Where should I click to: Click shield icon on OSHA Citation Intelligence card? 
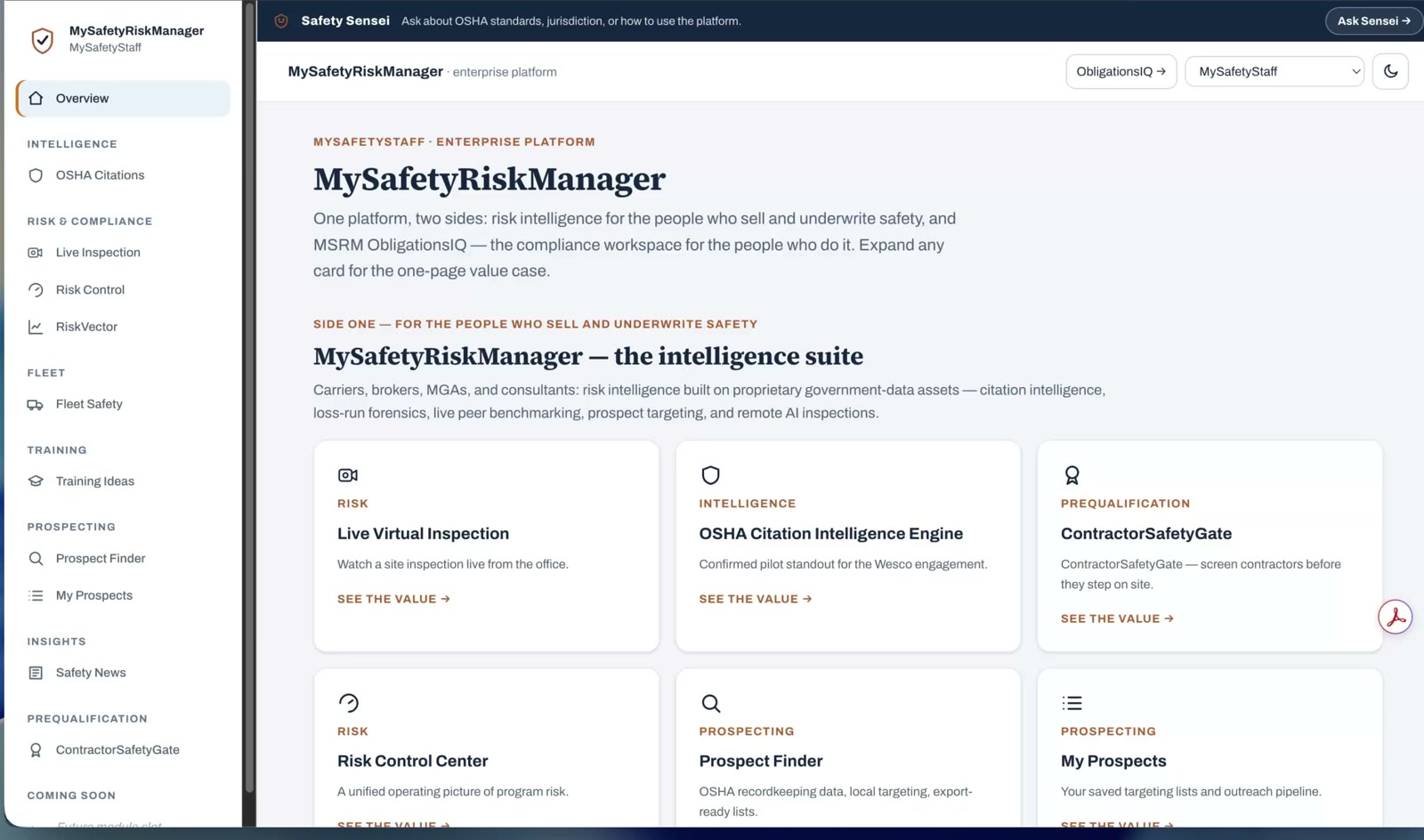(710, 475)
